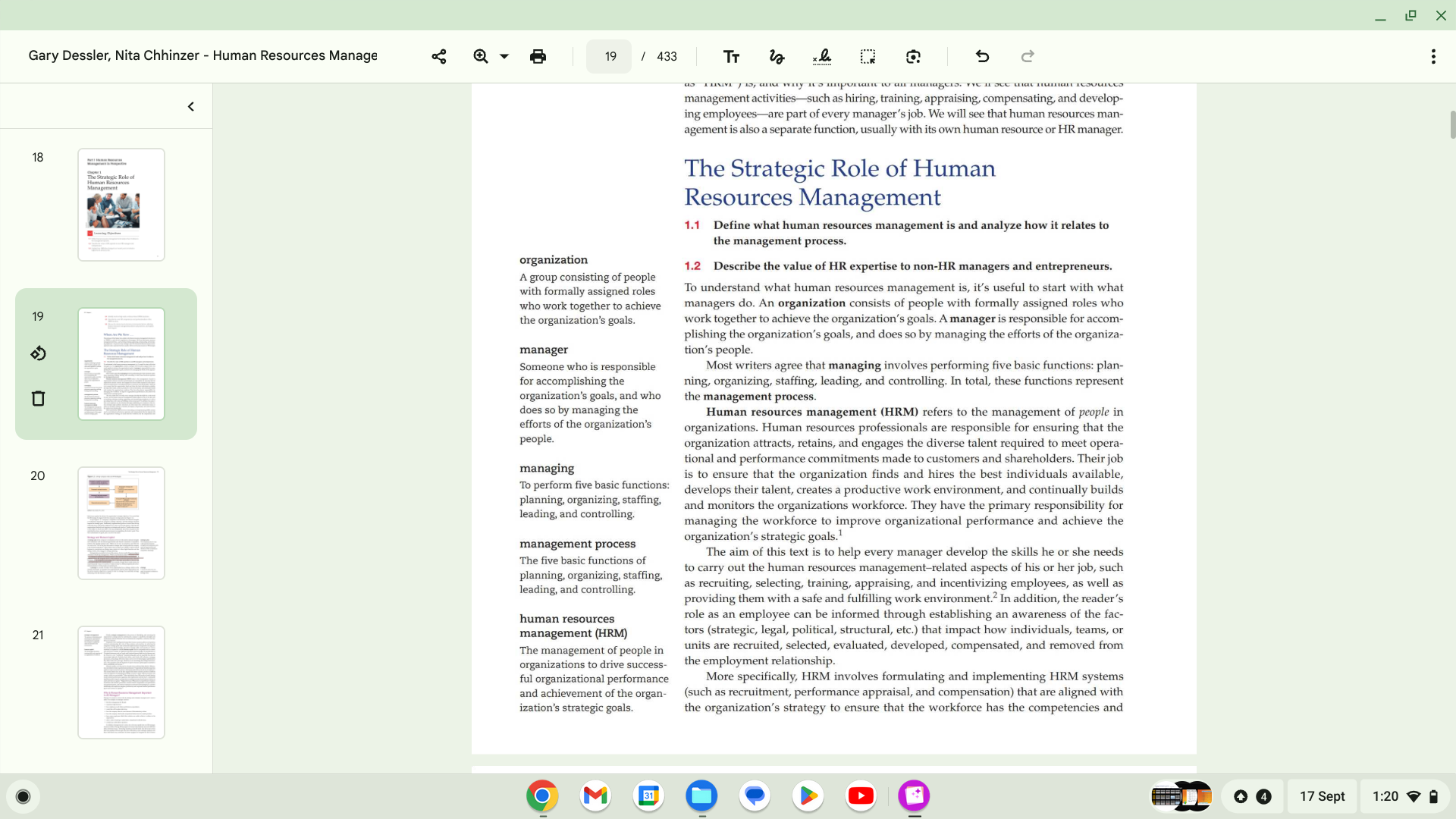1456x819 pixels.
Task: Open page 21 thumbnail
Action: pyautogui.click(x=121, y=682)
